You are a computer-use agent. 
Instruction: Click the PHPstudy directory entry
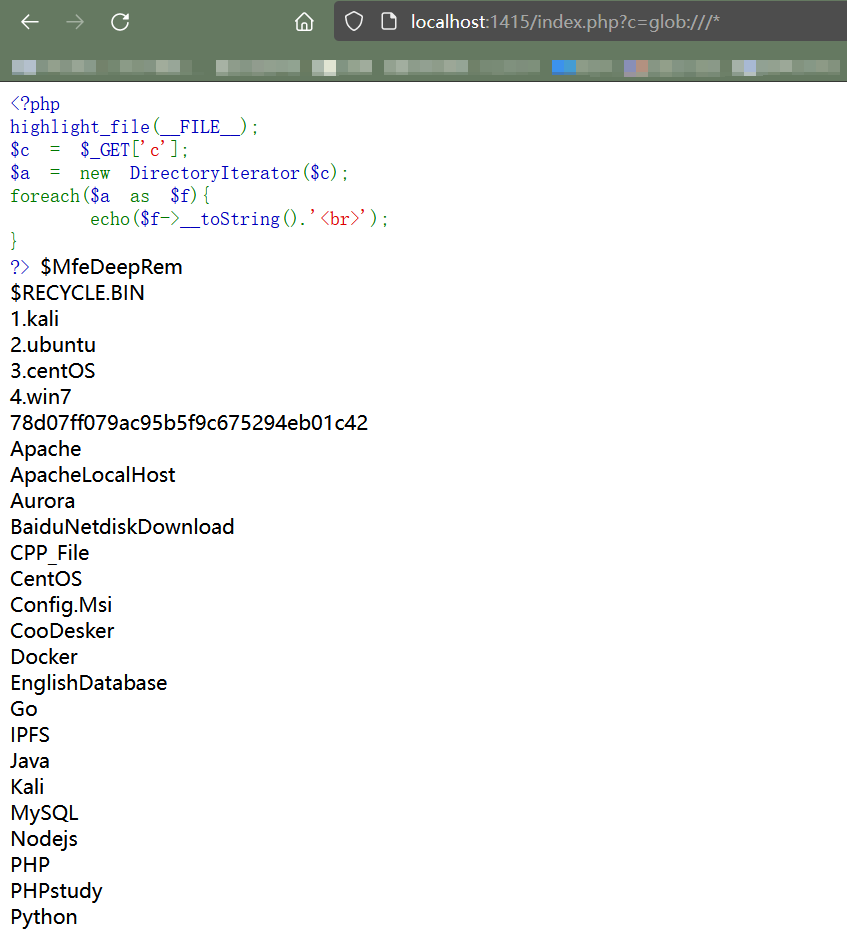pos(56,890)
